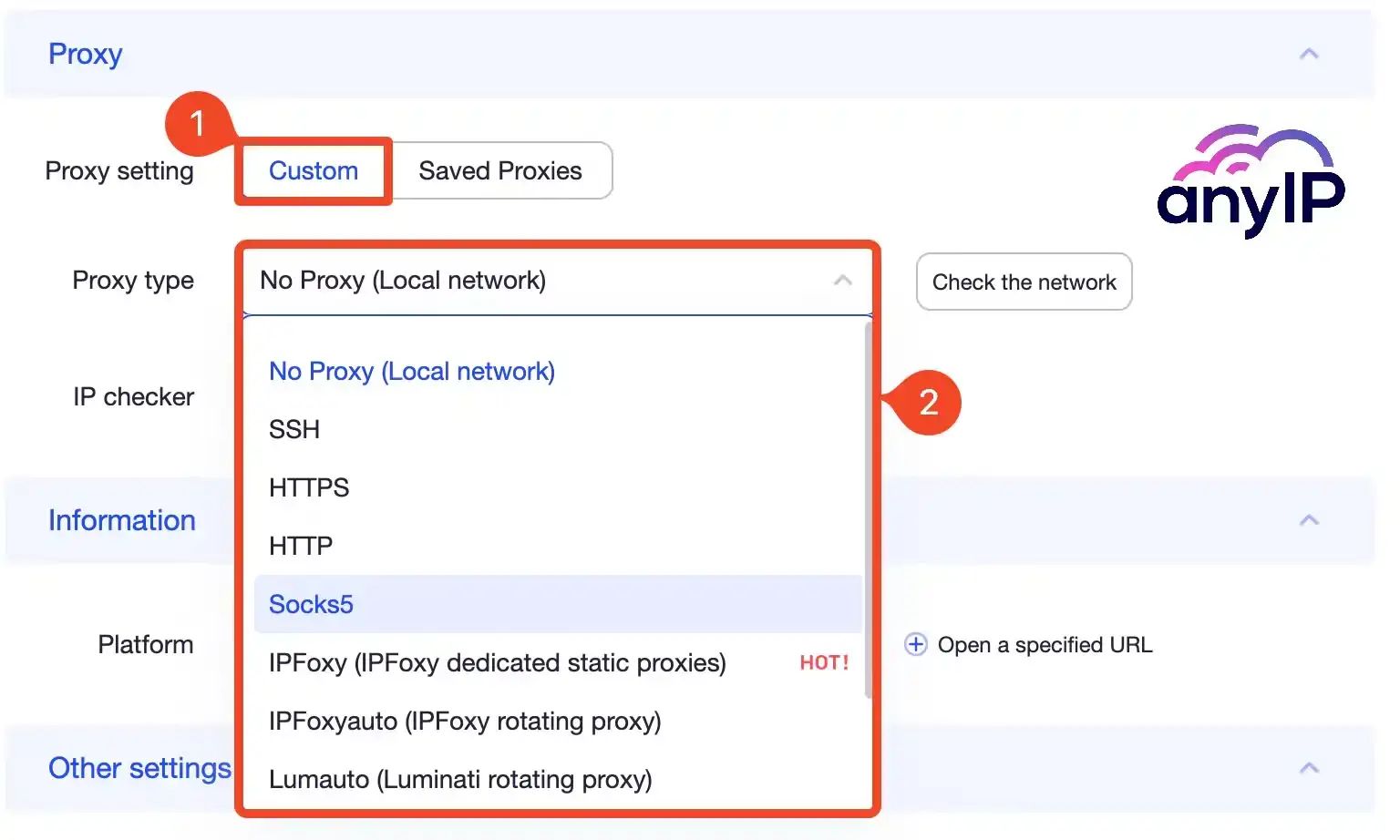The width and height of the screenshot is (1400, 840).
Task: Collapse the Proxy section
Action: (x=1310, y=54)
